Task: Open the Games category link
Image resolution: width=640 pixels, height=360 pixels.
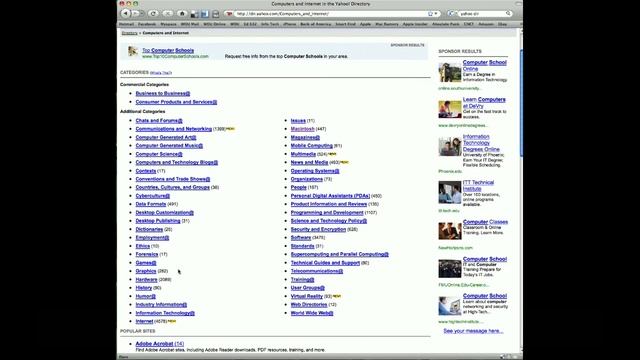Action: click(146, 263)
